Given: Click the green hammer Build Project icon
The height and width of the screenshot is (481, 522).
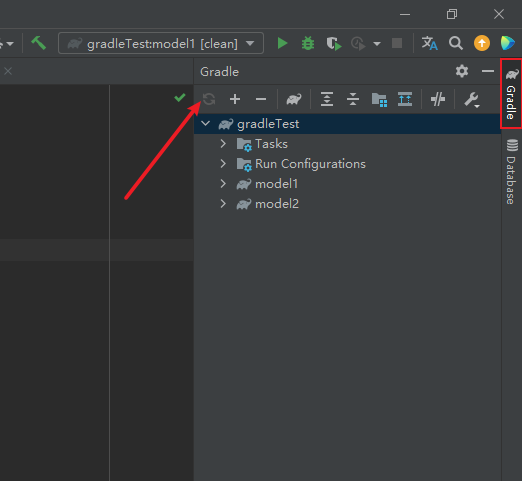Looking at the screenshot, I should [39, 43].
